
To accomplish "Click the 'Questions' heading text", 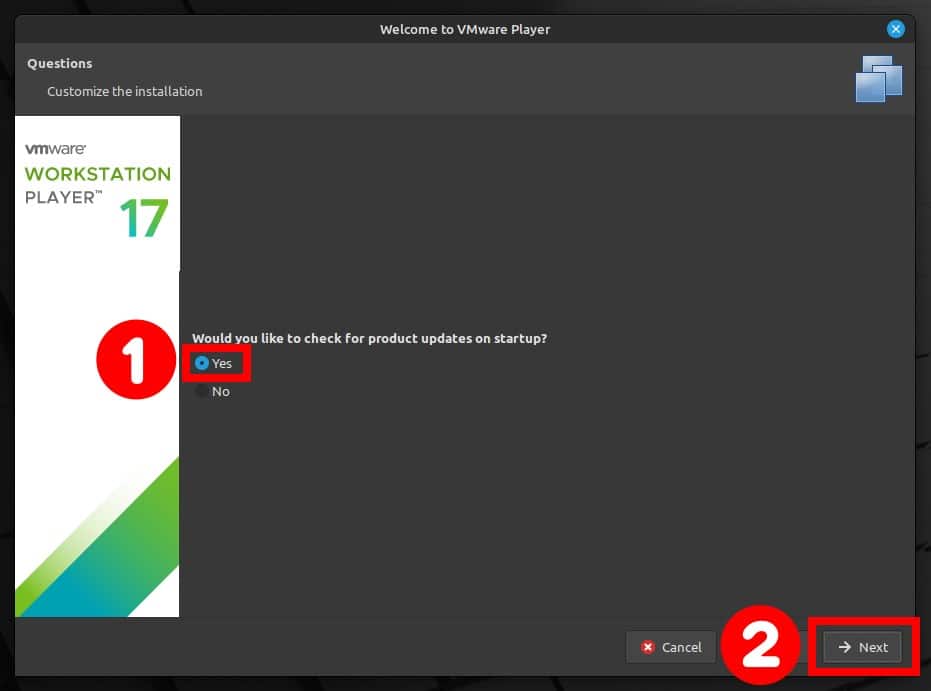I will (x=60, y=64).
